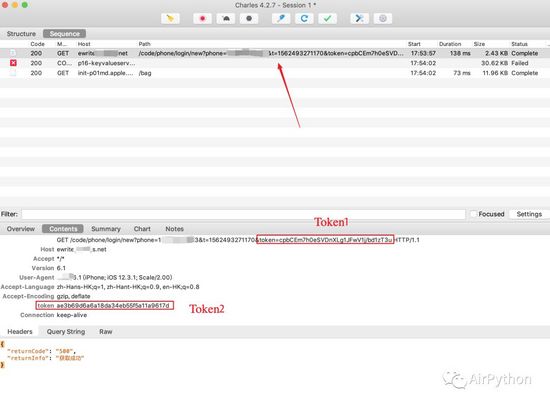Click the Host header row in Contents
This screenshot has width=550, height=405.
tap(73, 249)
